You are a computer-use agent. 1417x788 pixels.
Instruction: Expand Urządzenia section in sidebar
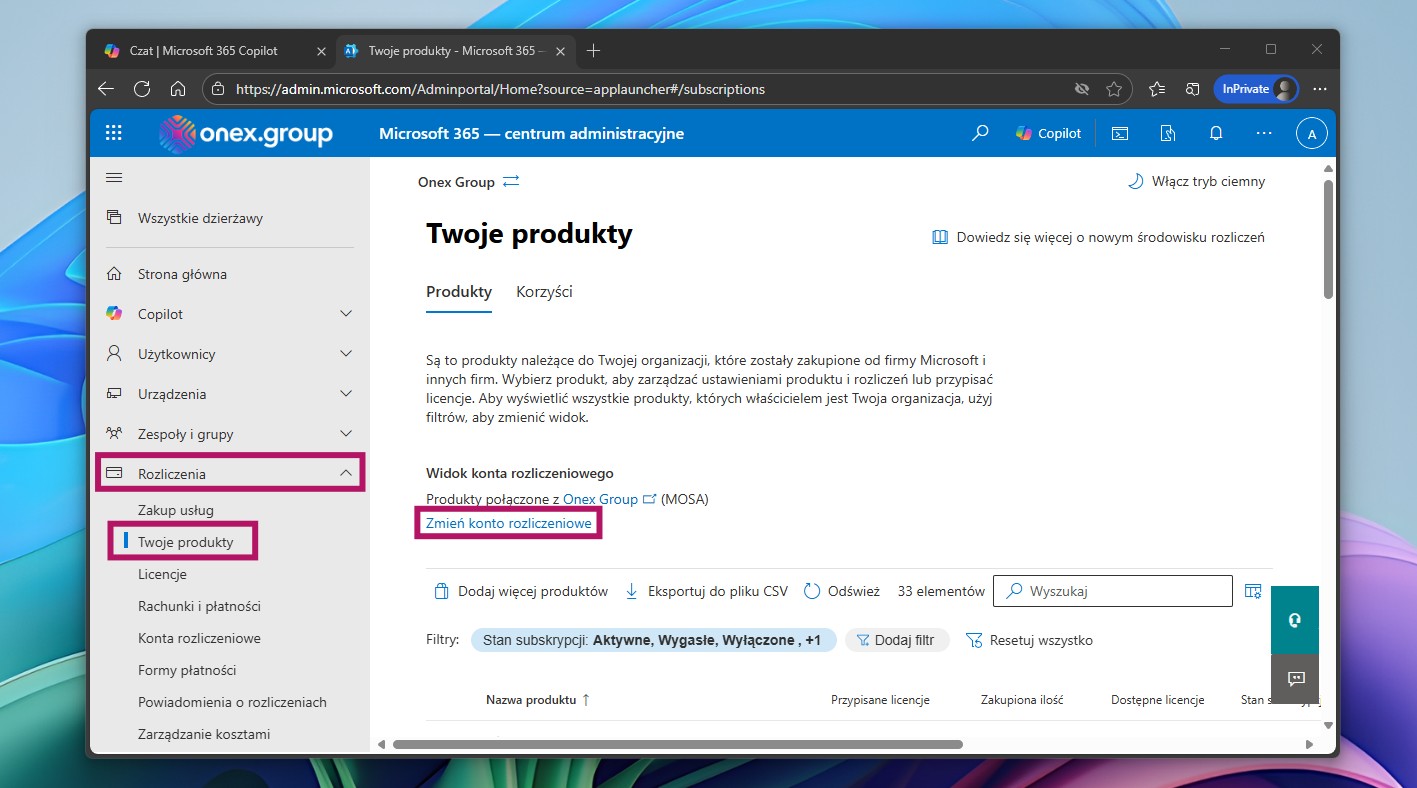point(346,394)
